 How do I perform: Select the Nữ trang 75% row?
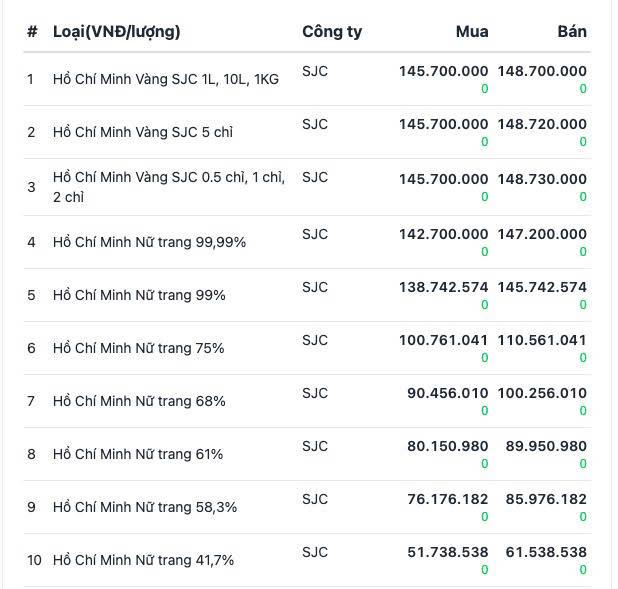(307, 348)
